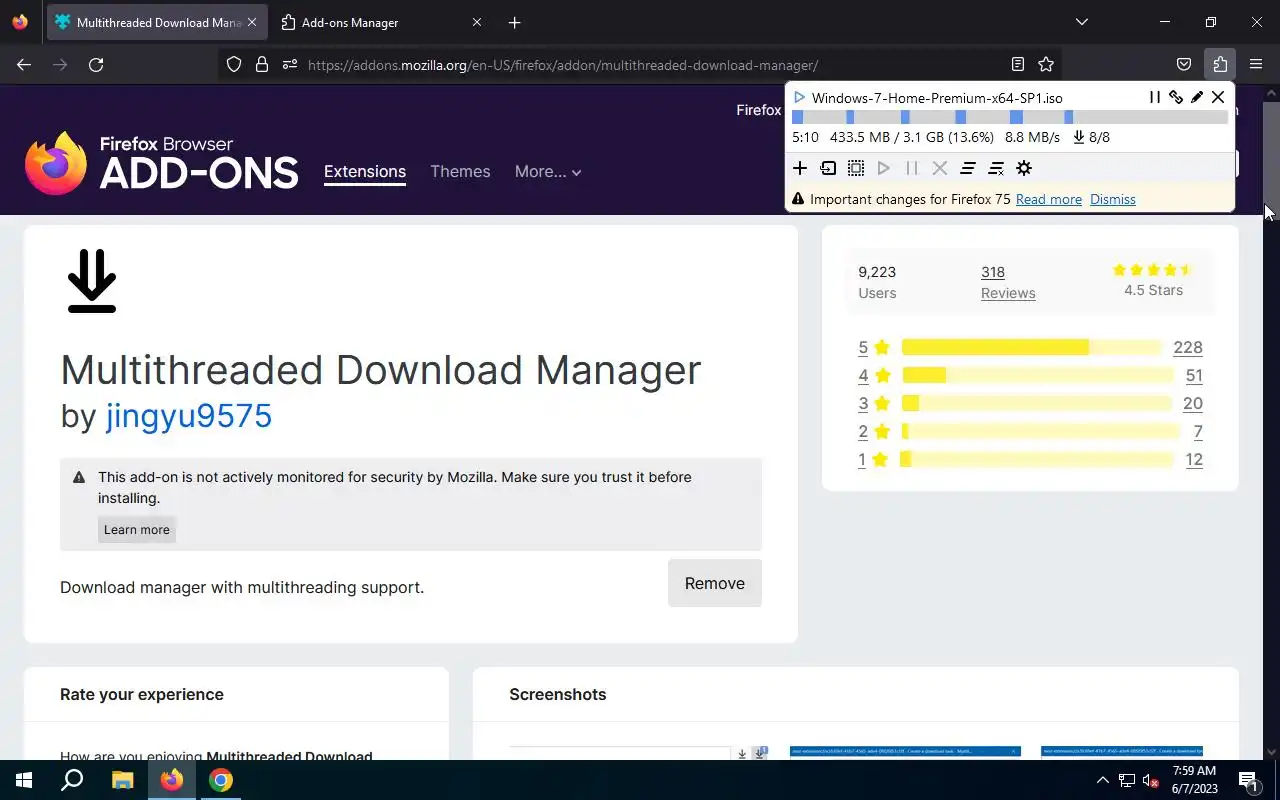Click the download progress bar

click(x=1010, y=117)
